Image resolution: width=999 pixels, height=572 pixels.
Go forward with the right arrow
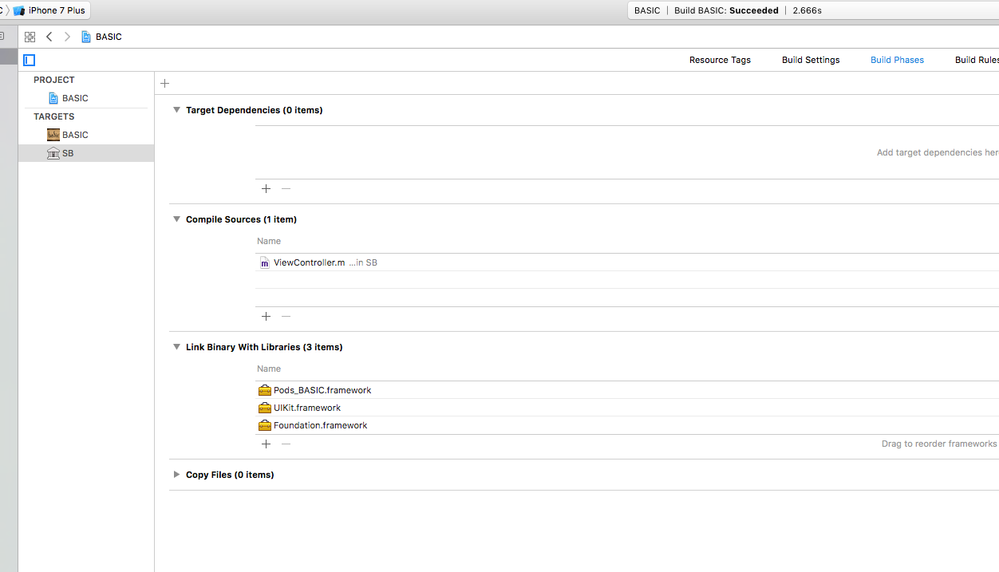click(67, 37)
